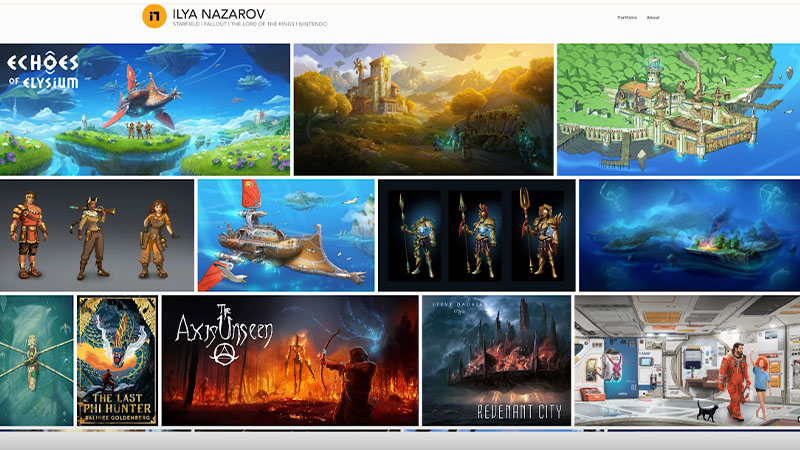View The Axis Unseen fire forest artwork

click(290, 360)
